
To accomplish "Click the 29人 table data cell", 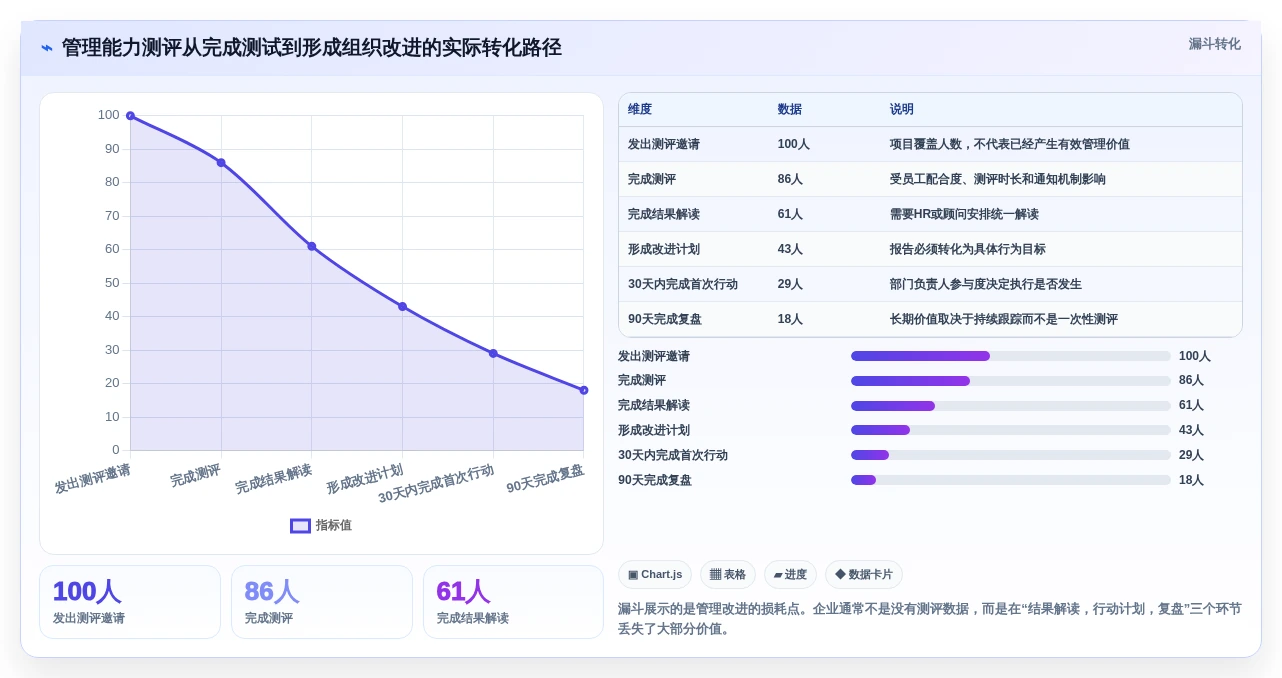I will coord(790,284).
